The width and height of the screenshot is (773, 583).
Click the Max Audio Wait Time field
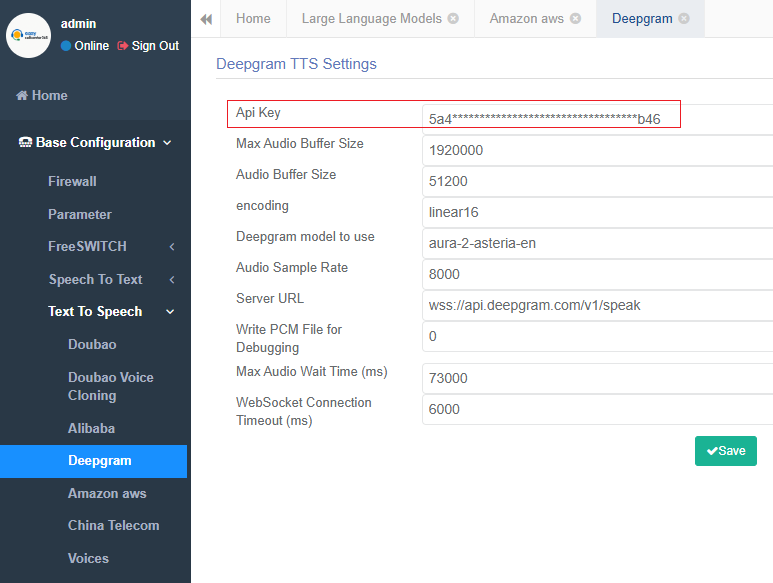click(597, 378)
